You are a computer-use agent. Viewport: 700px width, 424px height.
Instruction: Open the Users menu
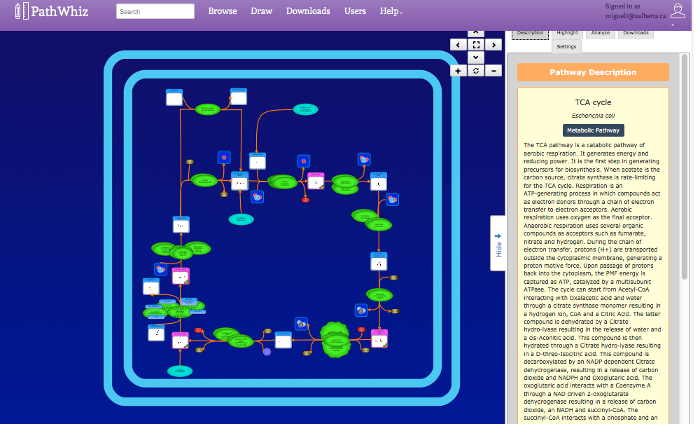(x=355, y=11)
